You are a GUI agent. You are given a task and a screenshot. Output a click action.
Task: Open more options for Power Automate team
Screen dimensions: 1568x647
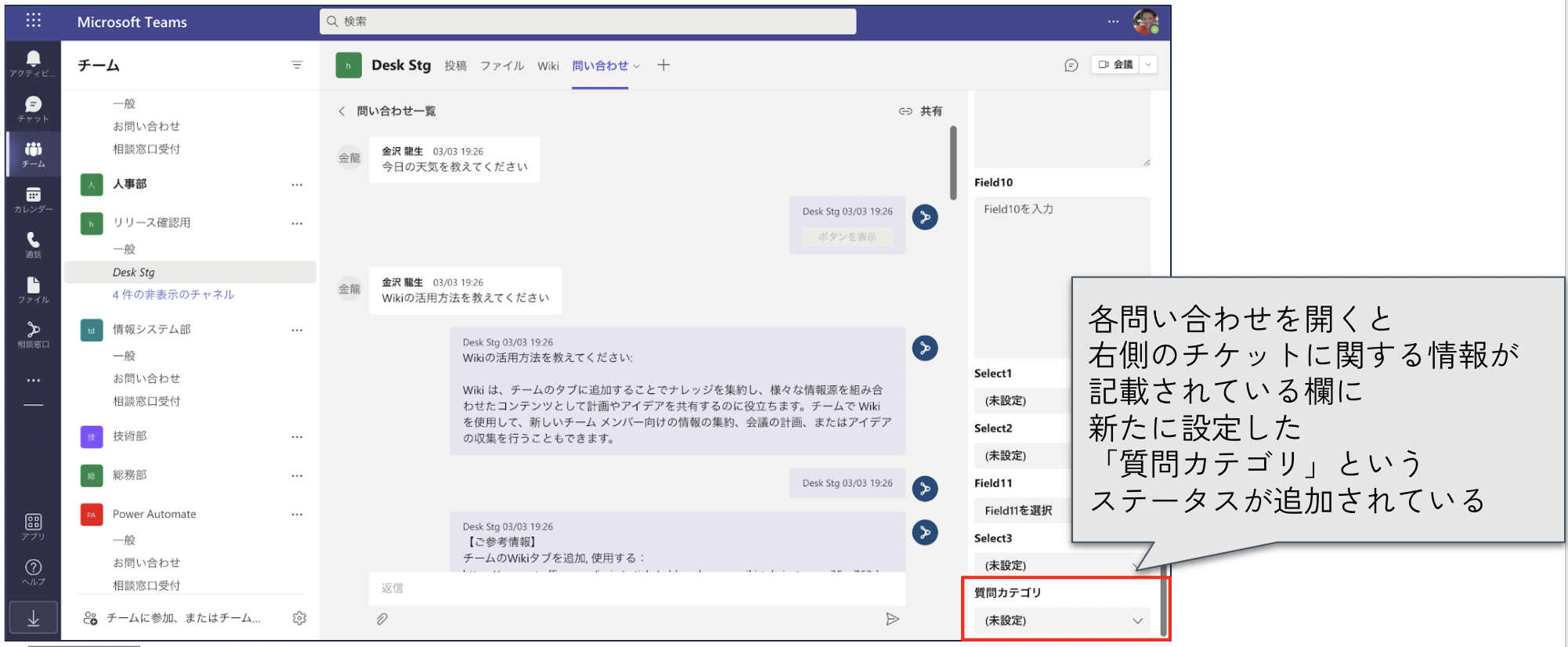coord(297,515)
